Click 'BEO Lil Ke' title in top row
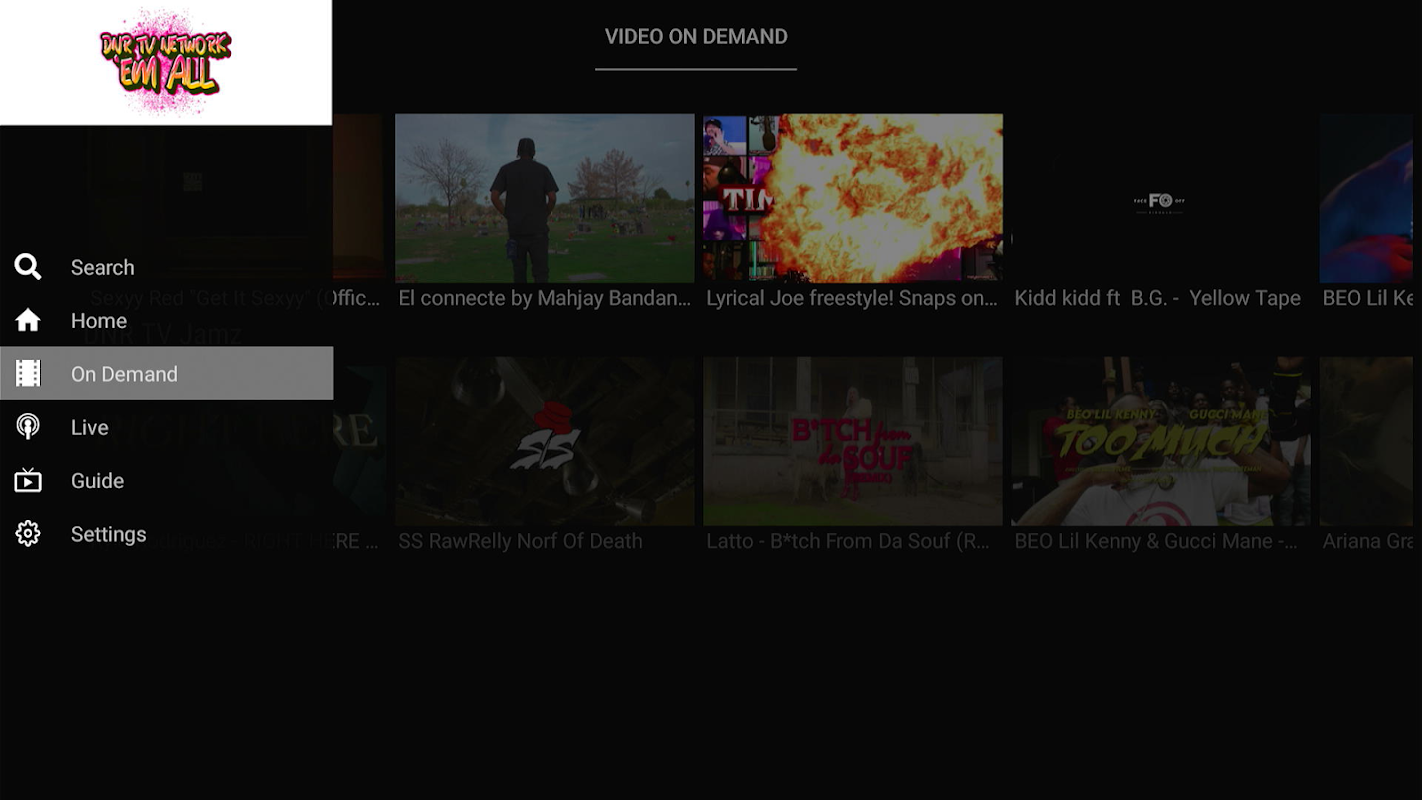 (x=1368, y=298)
